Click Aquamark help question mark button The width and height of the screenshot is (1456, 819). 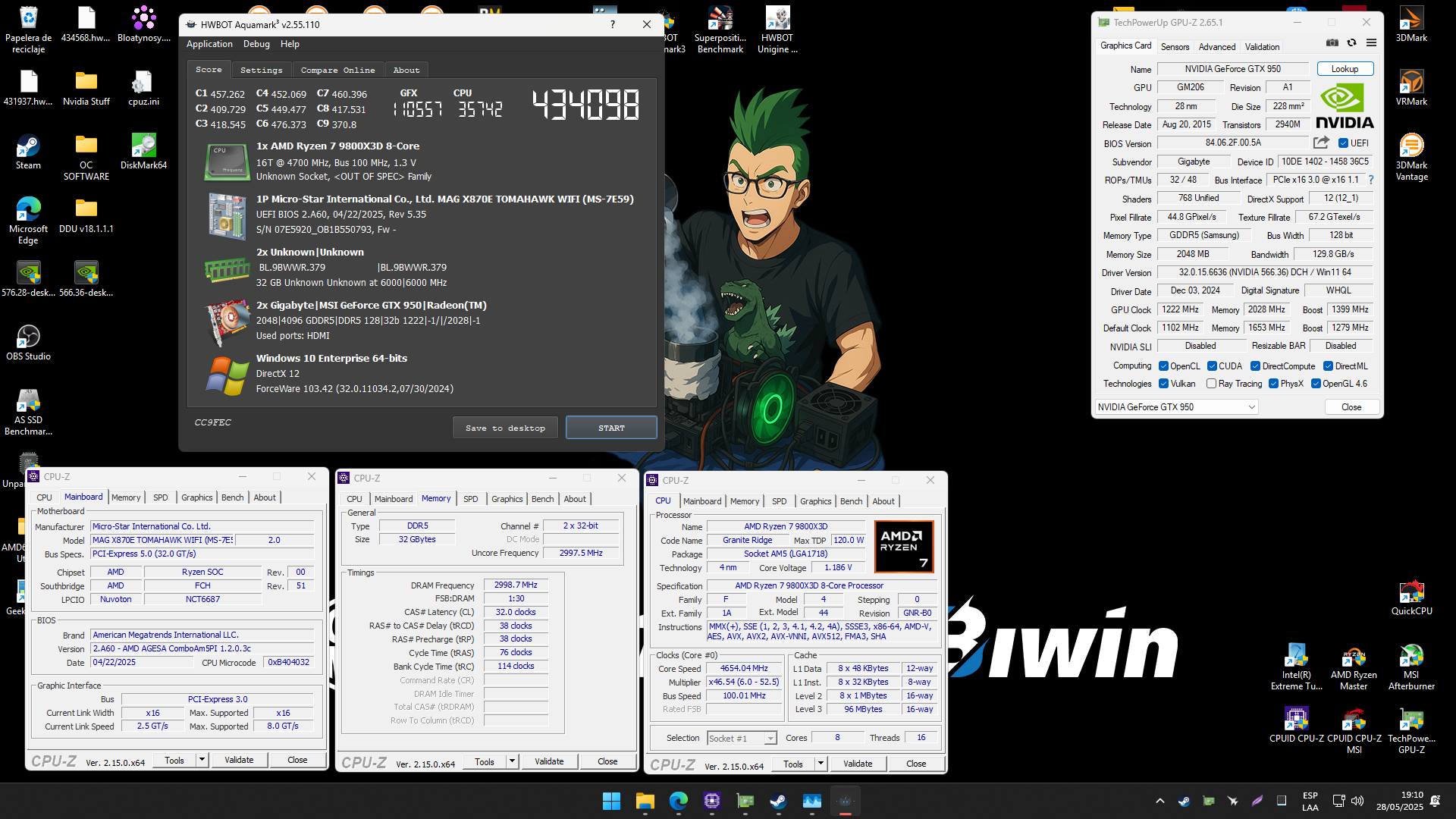[x=613, y=24]
